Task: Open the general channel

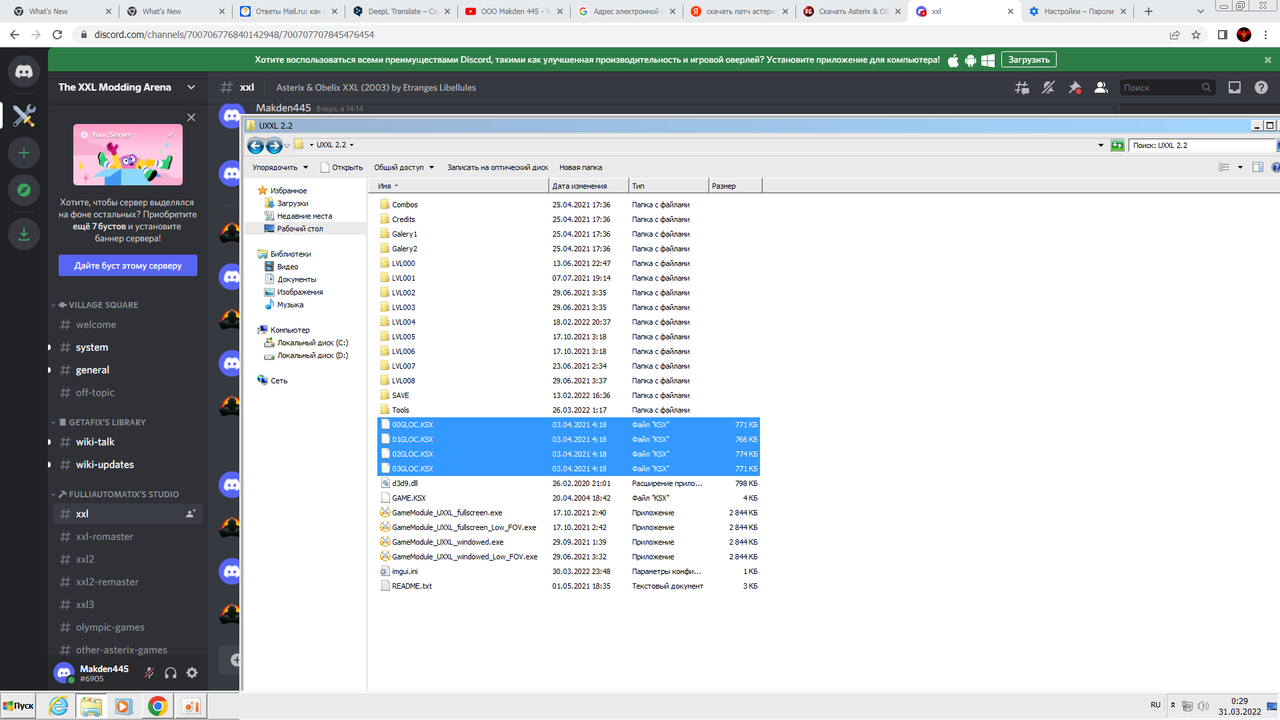Action: 128,370
